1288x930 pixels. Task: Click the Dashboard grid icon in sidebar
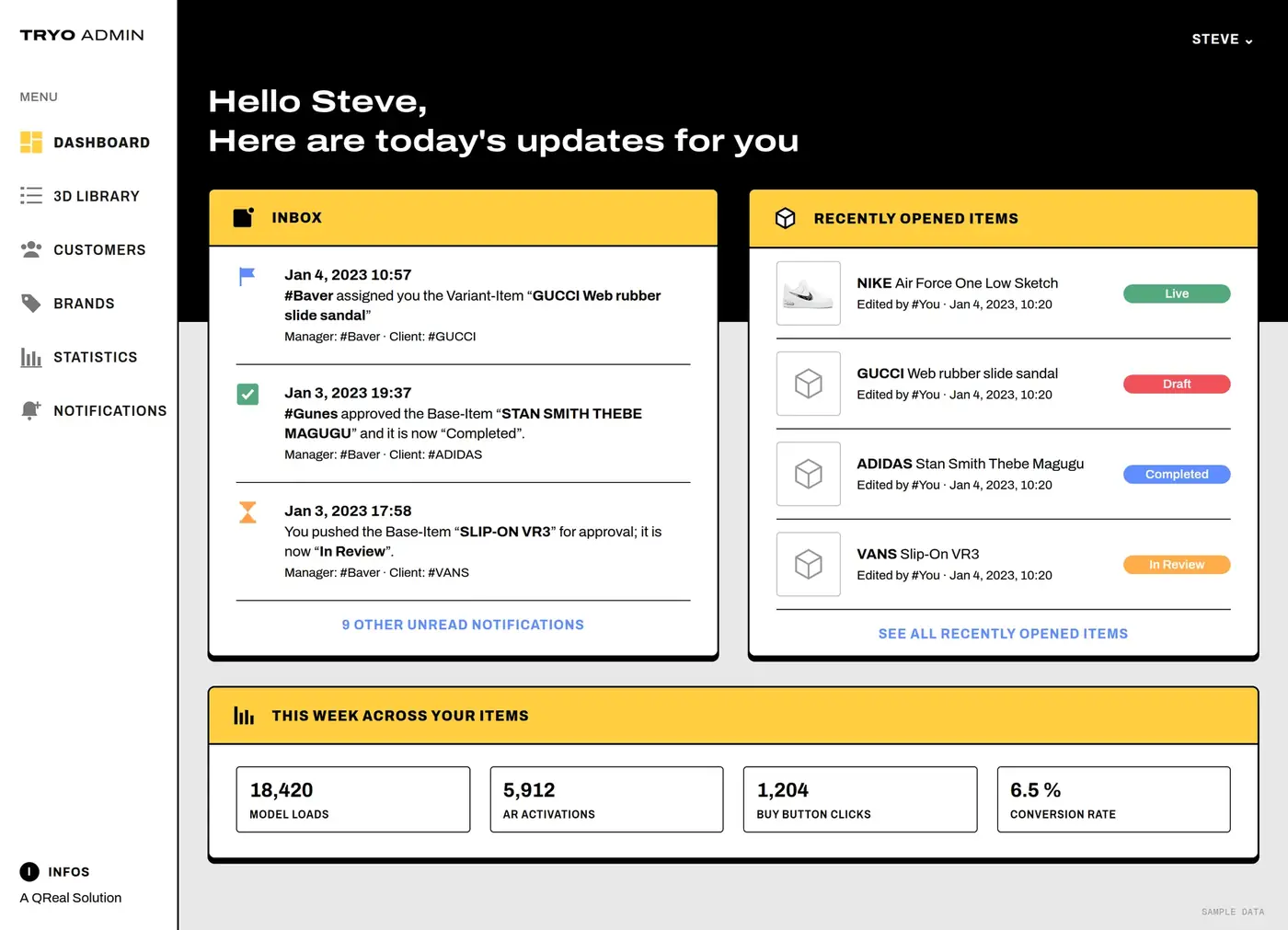pyautogui.click(x=31, y=142)
